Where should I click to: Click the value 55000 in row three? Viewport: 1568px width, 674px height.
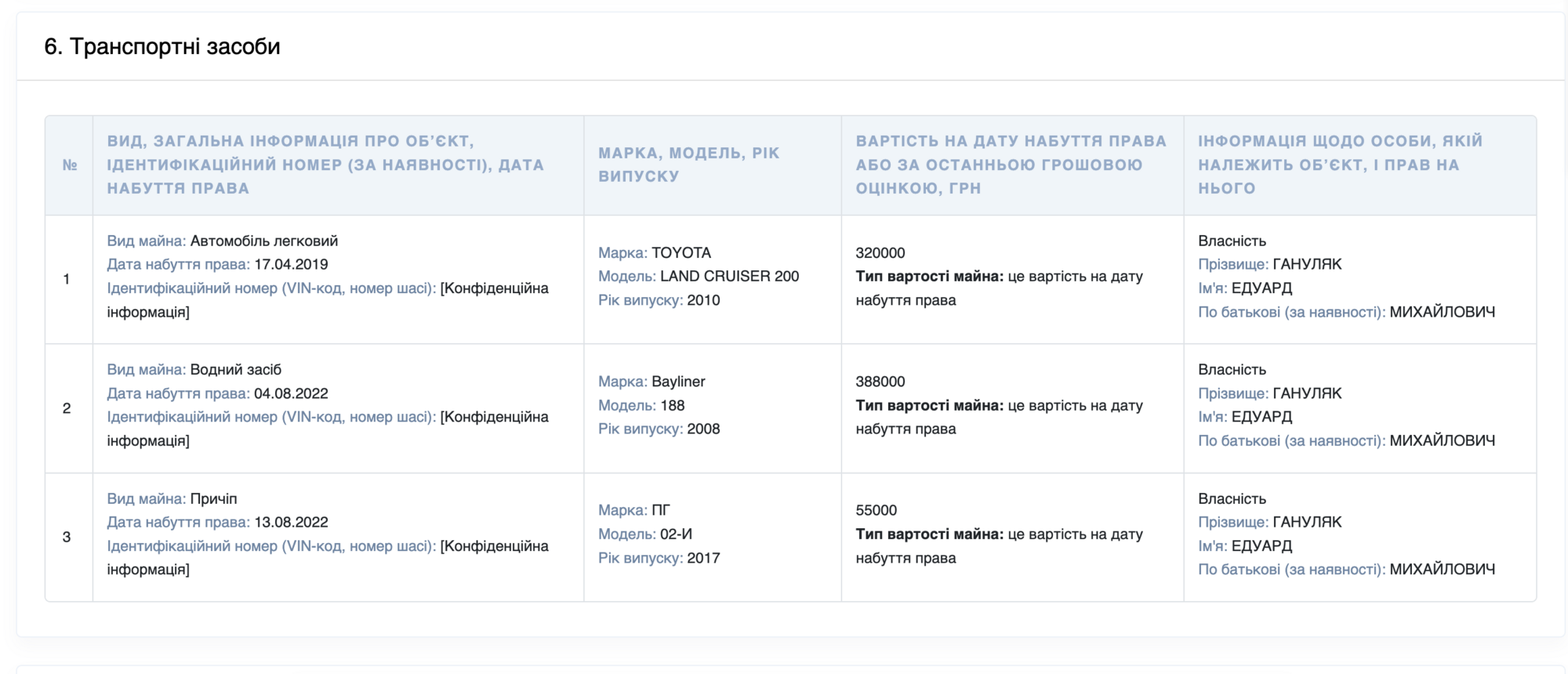pos(877,509)
